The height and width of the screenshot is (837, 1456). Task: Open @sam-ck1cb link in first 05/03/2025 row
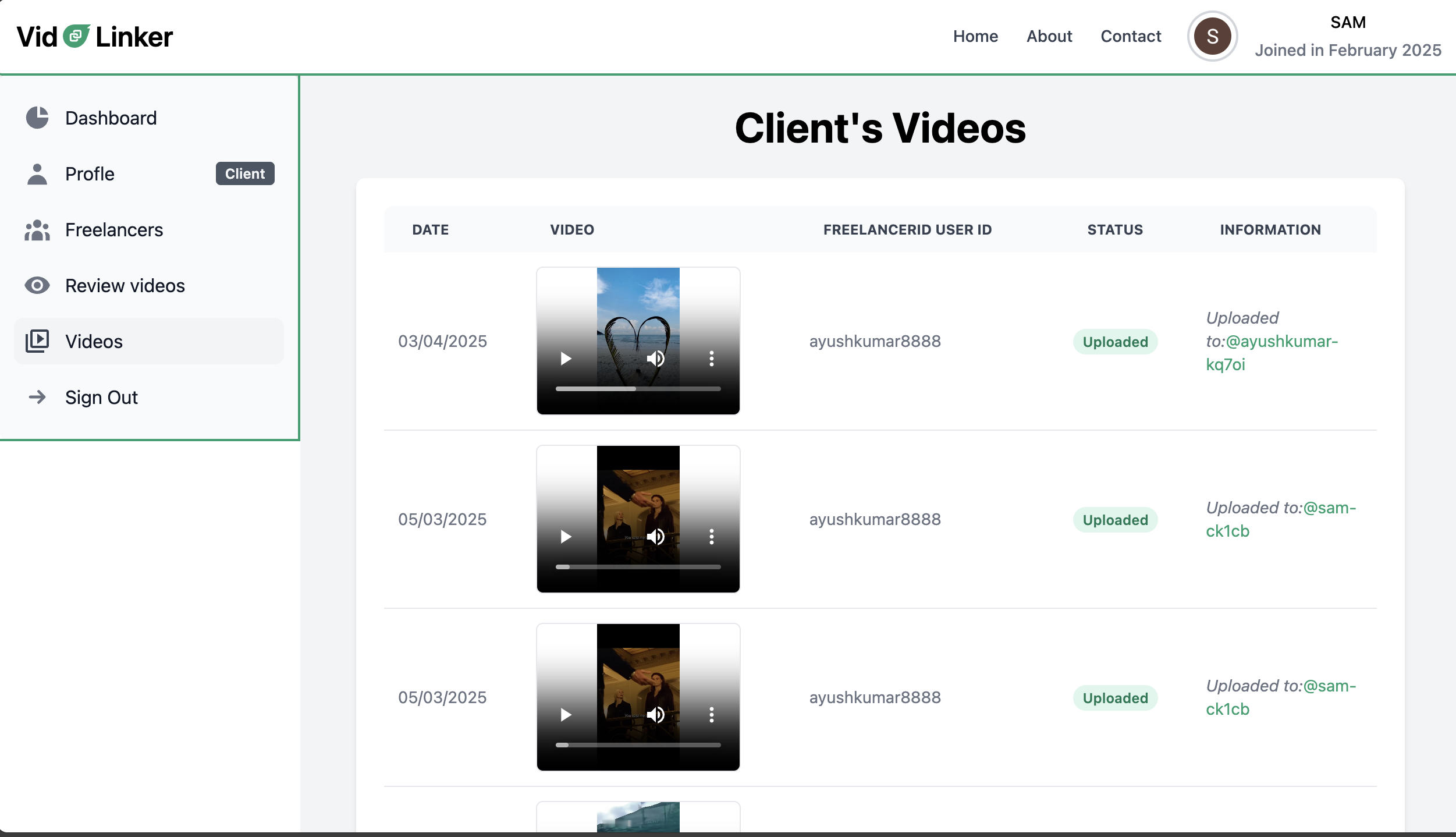pos(1280,519)
